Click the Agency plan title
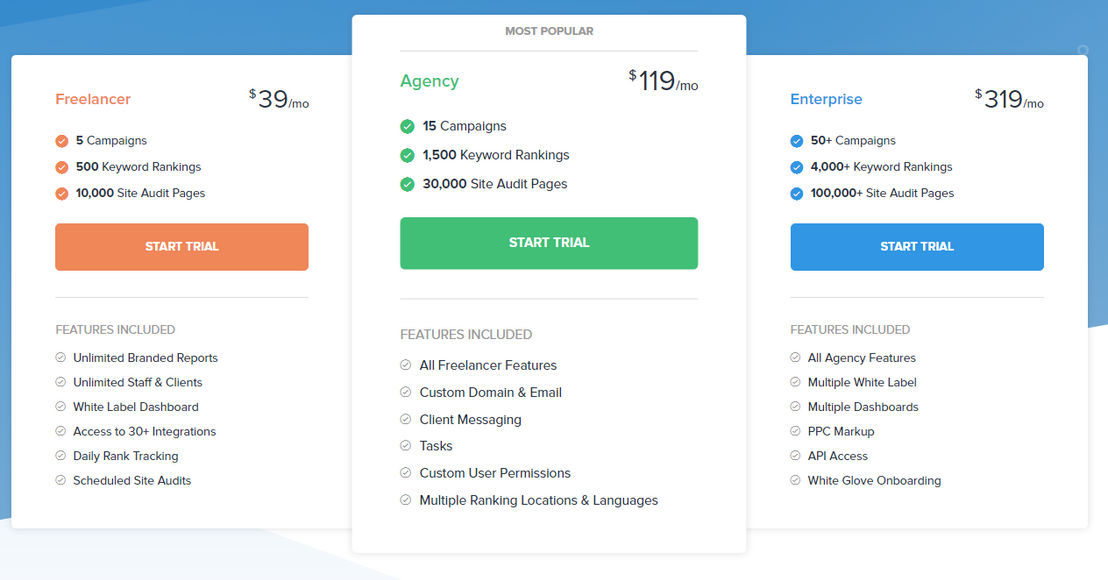Viewport: 1108px width, 580px height. pyautogui.click(x=430, y=81)
